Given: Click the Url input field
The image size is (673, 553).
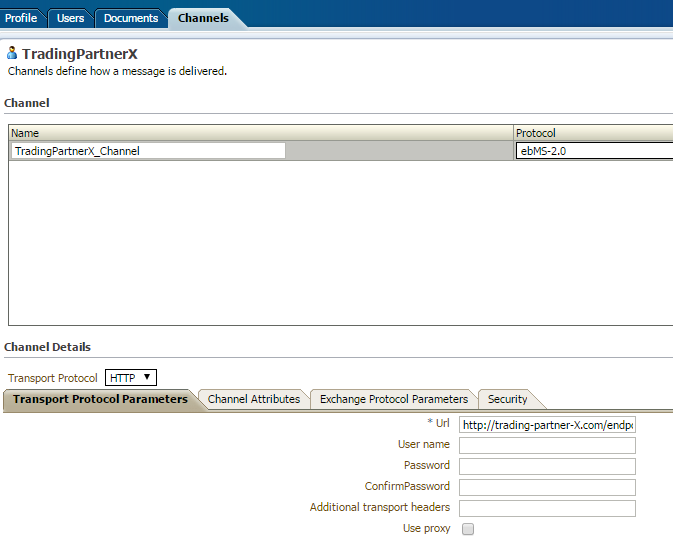Looking at the screenshot, I should click(x=547, y=425).
